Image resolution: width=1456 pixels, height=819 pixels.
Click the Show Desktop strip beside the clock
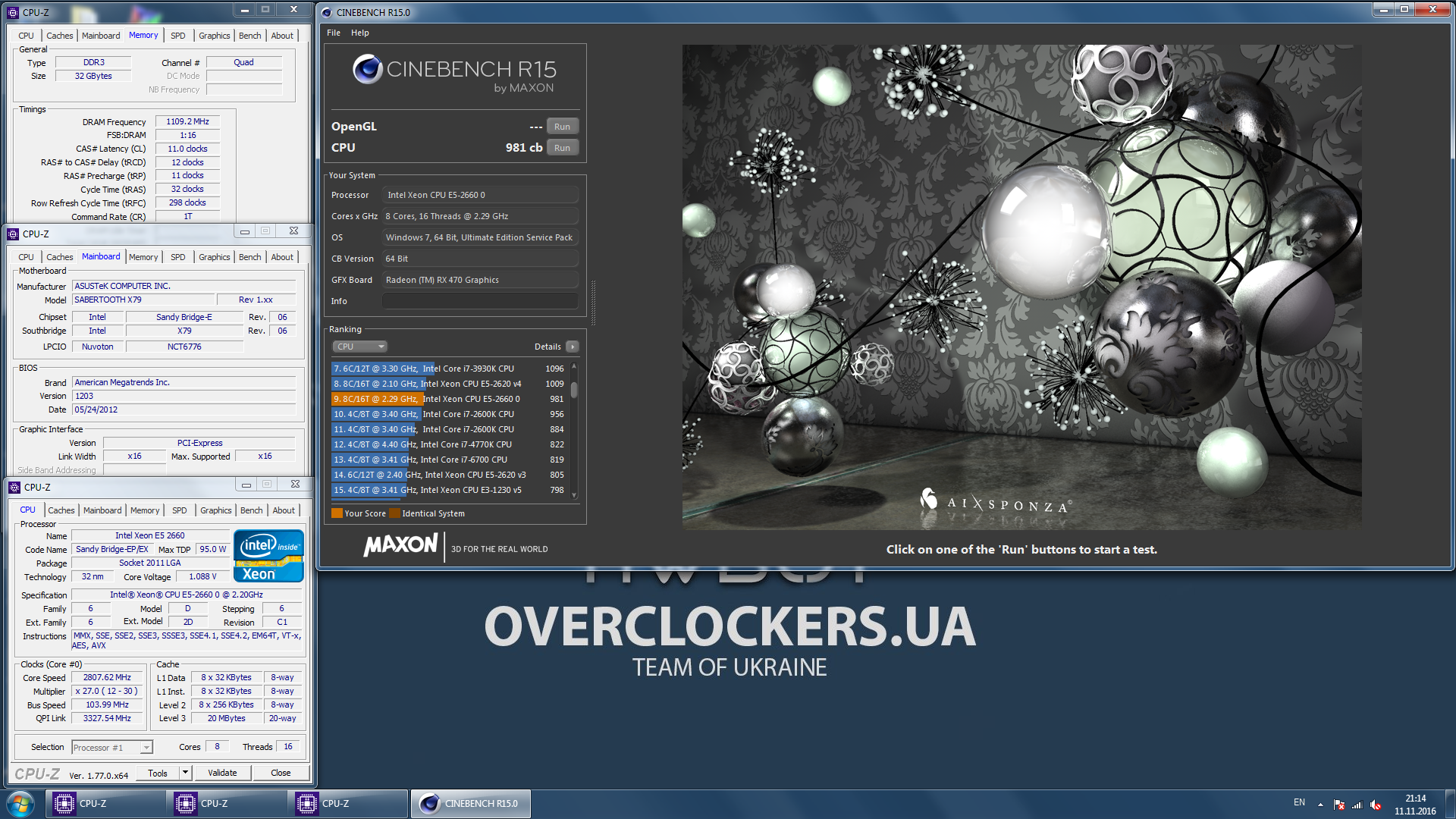pos(1450,804)
